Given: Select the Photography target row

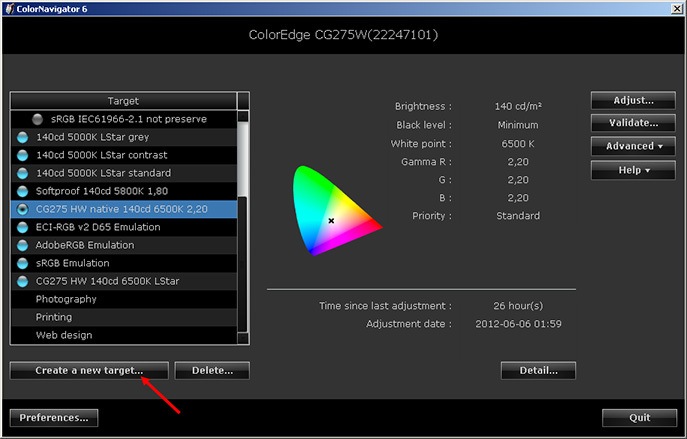Looking at the screenshot, I should 124,299.
